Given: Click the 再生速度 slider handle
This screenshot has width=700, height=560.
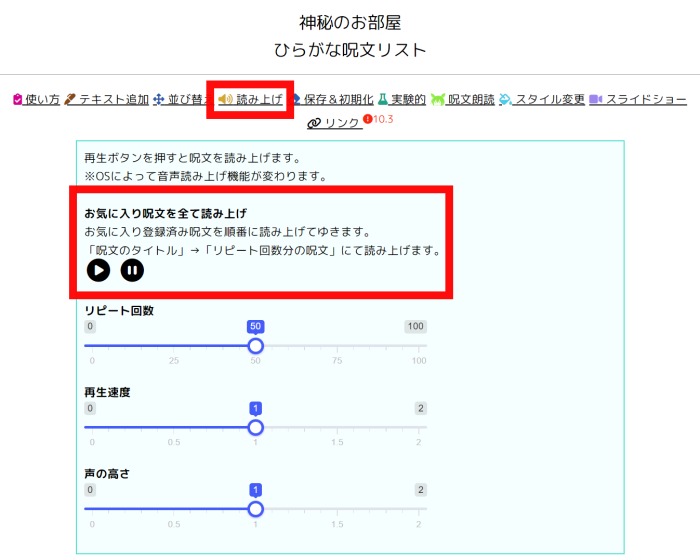Looking at the screenshot, I should point(255,427).
